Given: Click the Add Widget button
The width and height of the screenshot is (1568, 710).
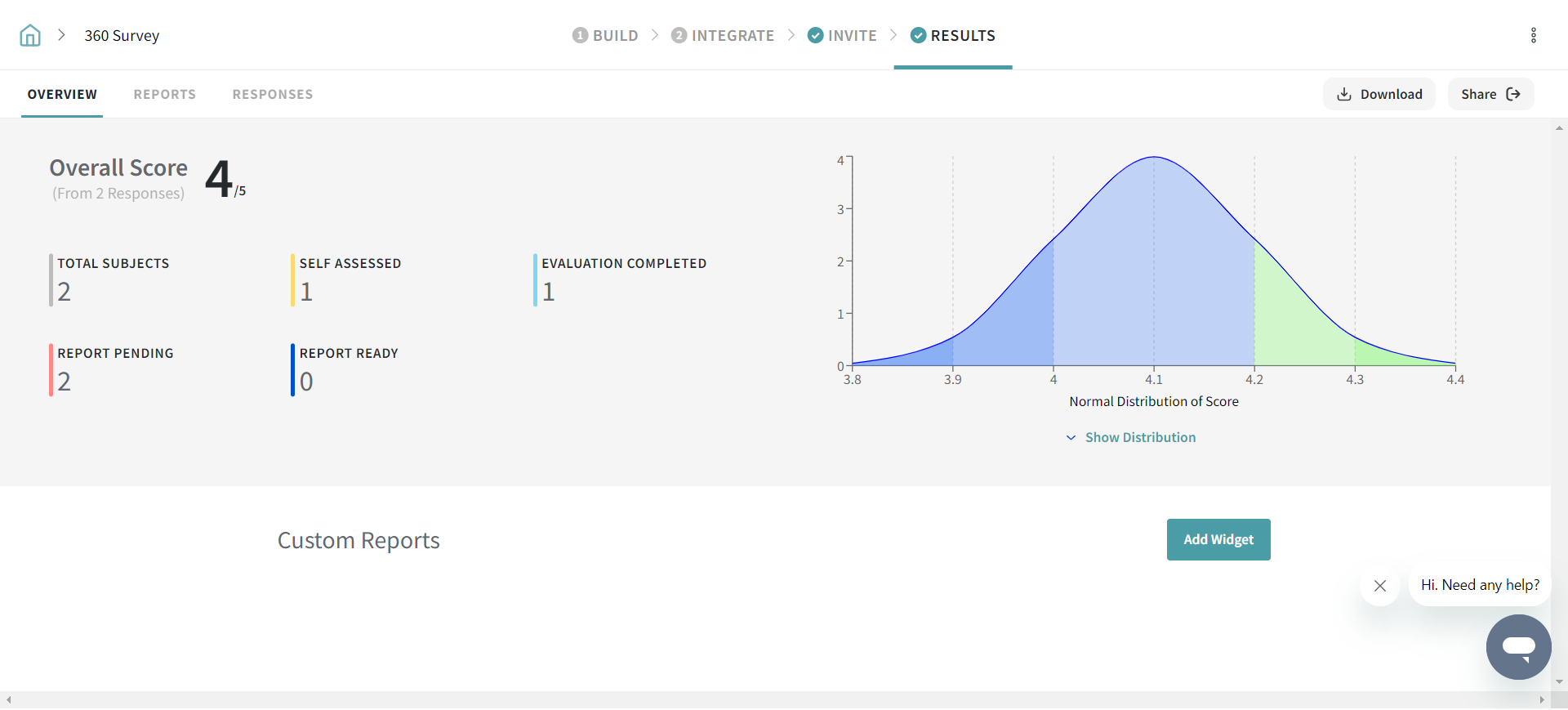Looking at the screenshot, I should tap(1218, 539).
